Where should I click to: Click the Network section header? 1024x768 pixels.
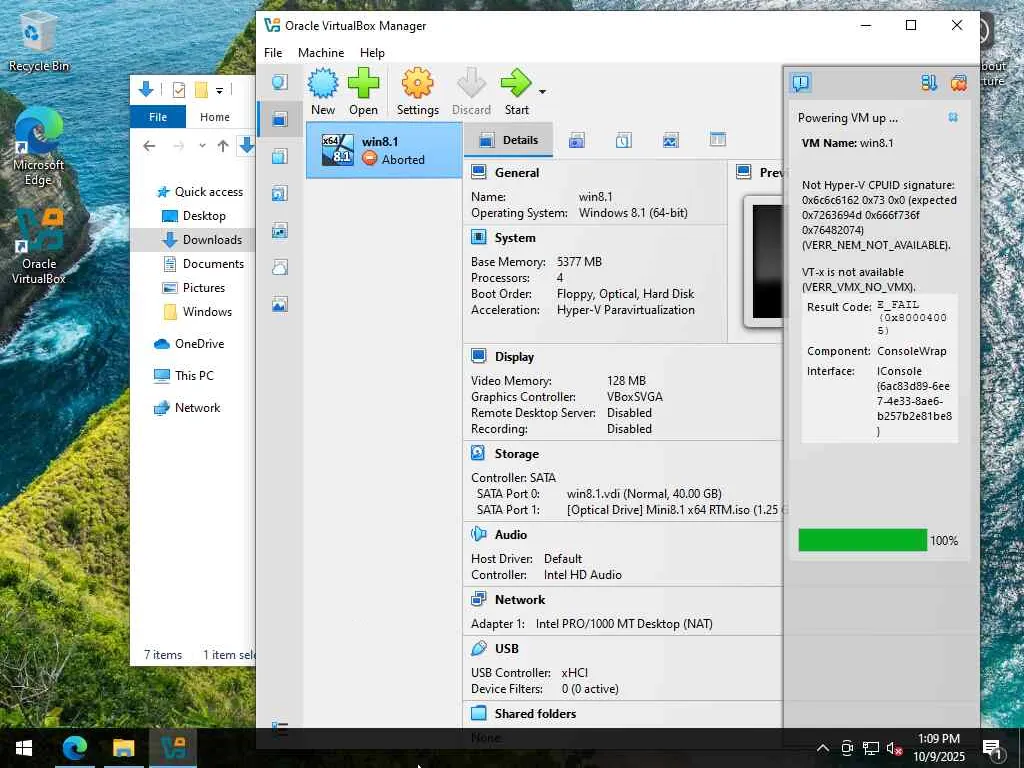519,600
